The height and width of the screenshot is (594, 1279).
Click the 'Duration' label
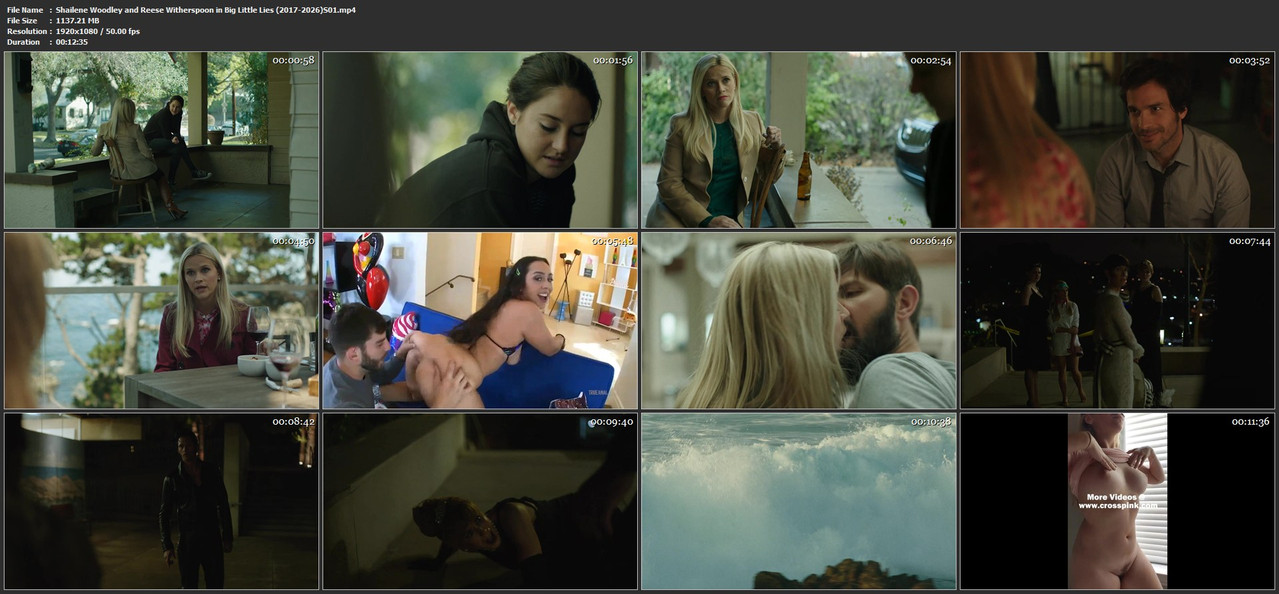pyautogui.click(x=24, y=42)
